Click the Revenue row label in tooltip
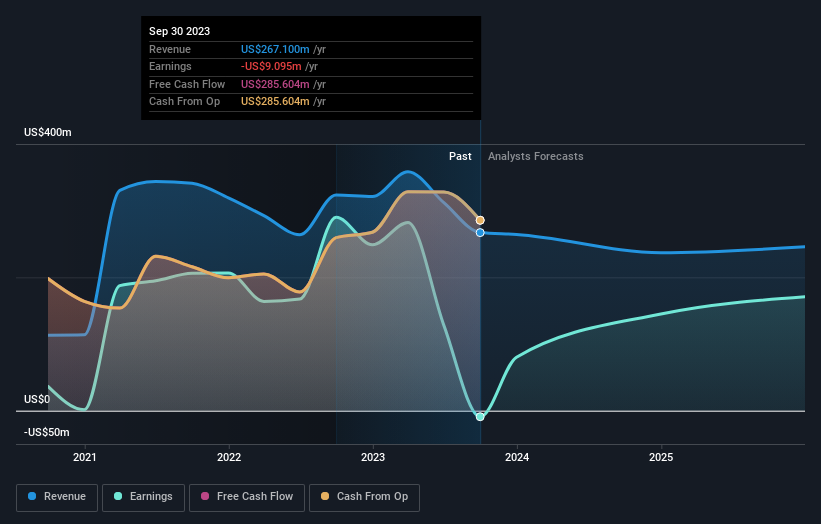The width and height of the screenshot is (821, 524). (x=170, y=49)
